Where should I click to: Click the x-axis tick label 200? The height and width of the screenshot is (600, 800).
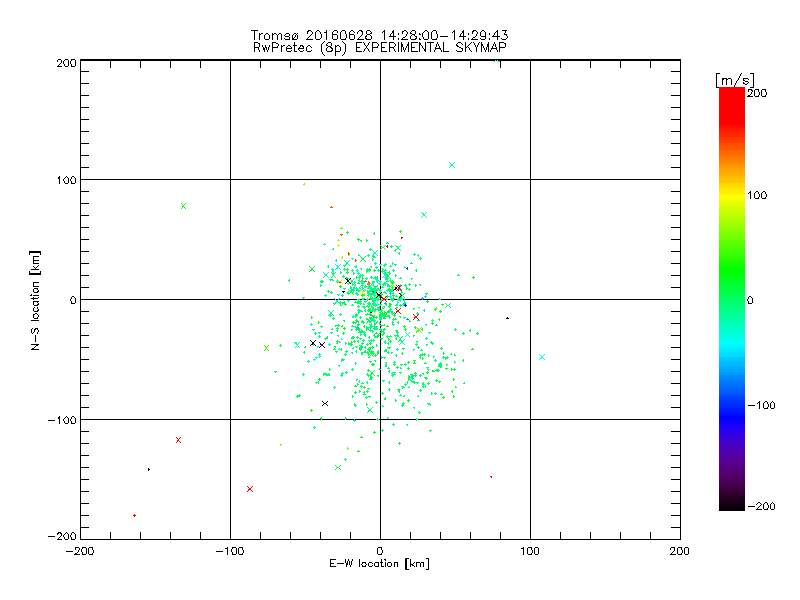pos(680,552)
